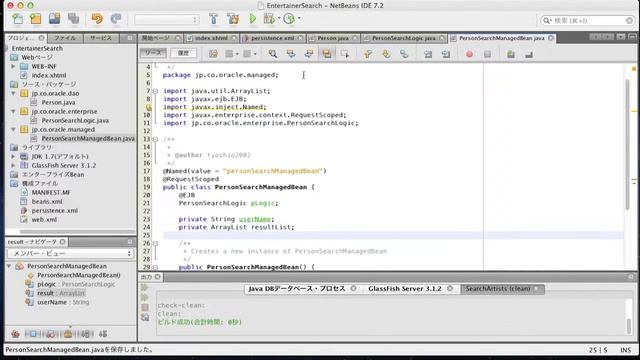Click the Save All toolbar icon

tap(73, 19)
